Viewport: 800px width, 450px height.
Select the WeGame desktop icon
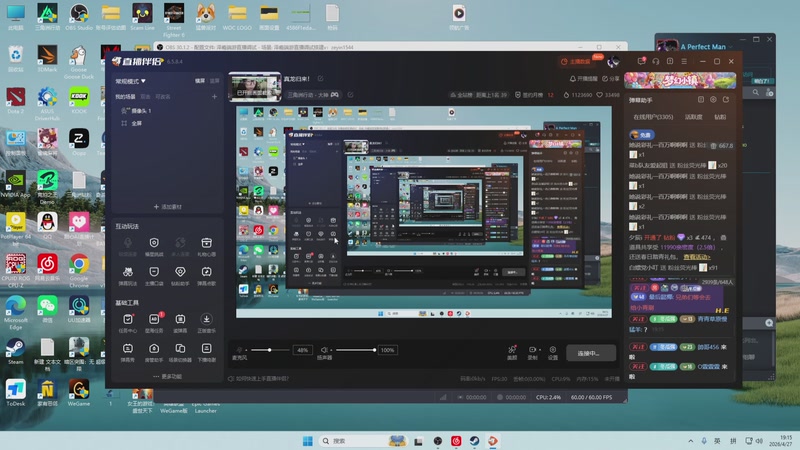click(x=79, y=393)
